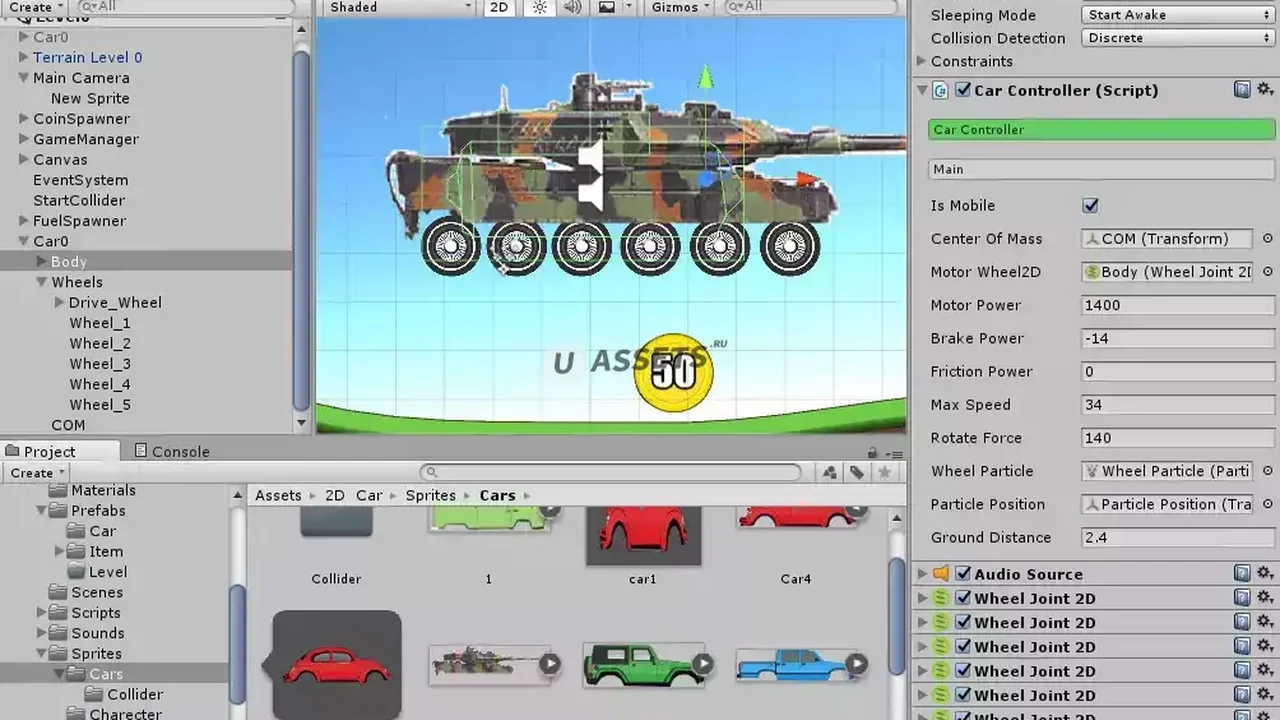The height and width of the screenshot is (720, 1280).
Task: Expand the Scripts folder arrow
Action: point(41,613)
